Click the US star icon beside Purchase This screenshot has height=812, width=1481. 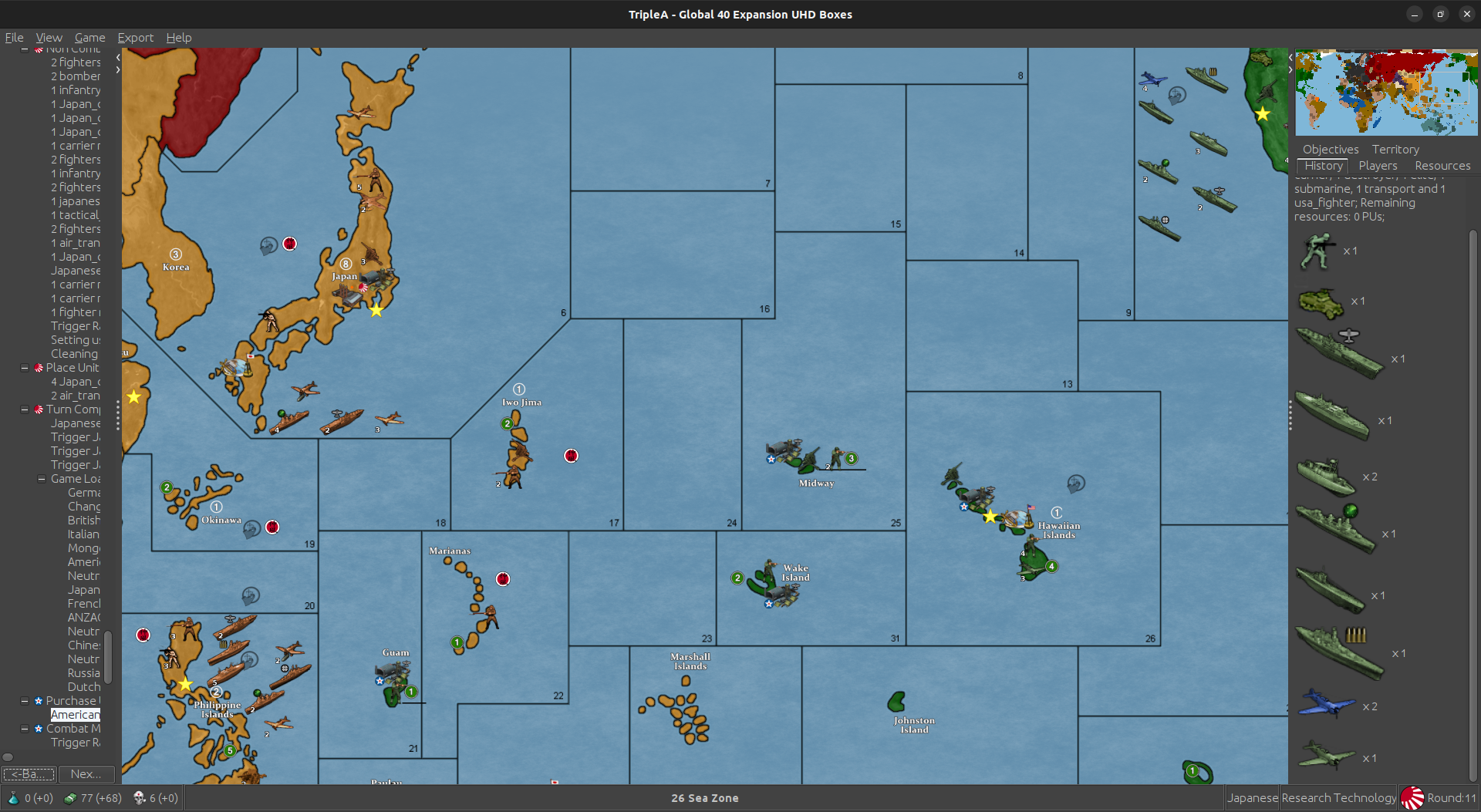tap(39, 701)
